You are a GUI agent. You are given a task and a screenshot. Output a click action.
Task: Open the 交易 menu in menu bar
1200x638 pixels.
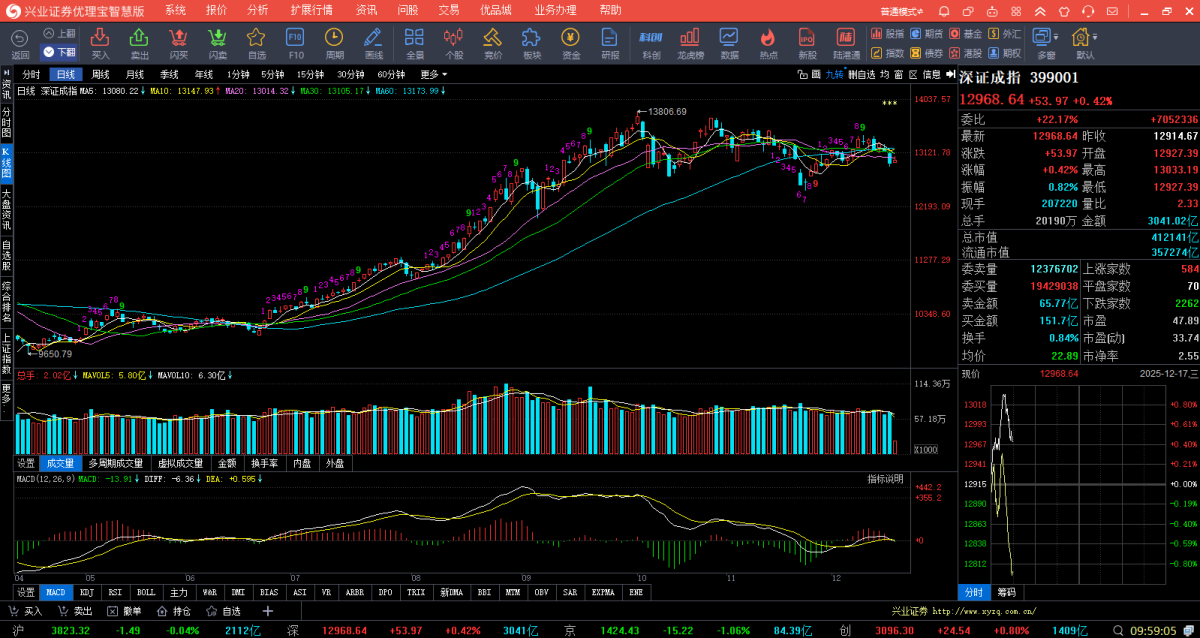[449, 10]
